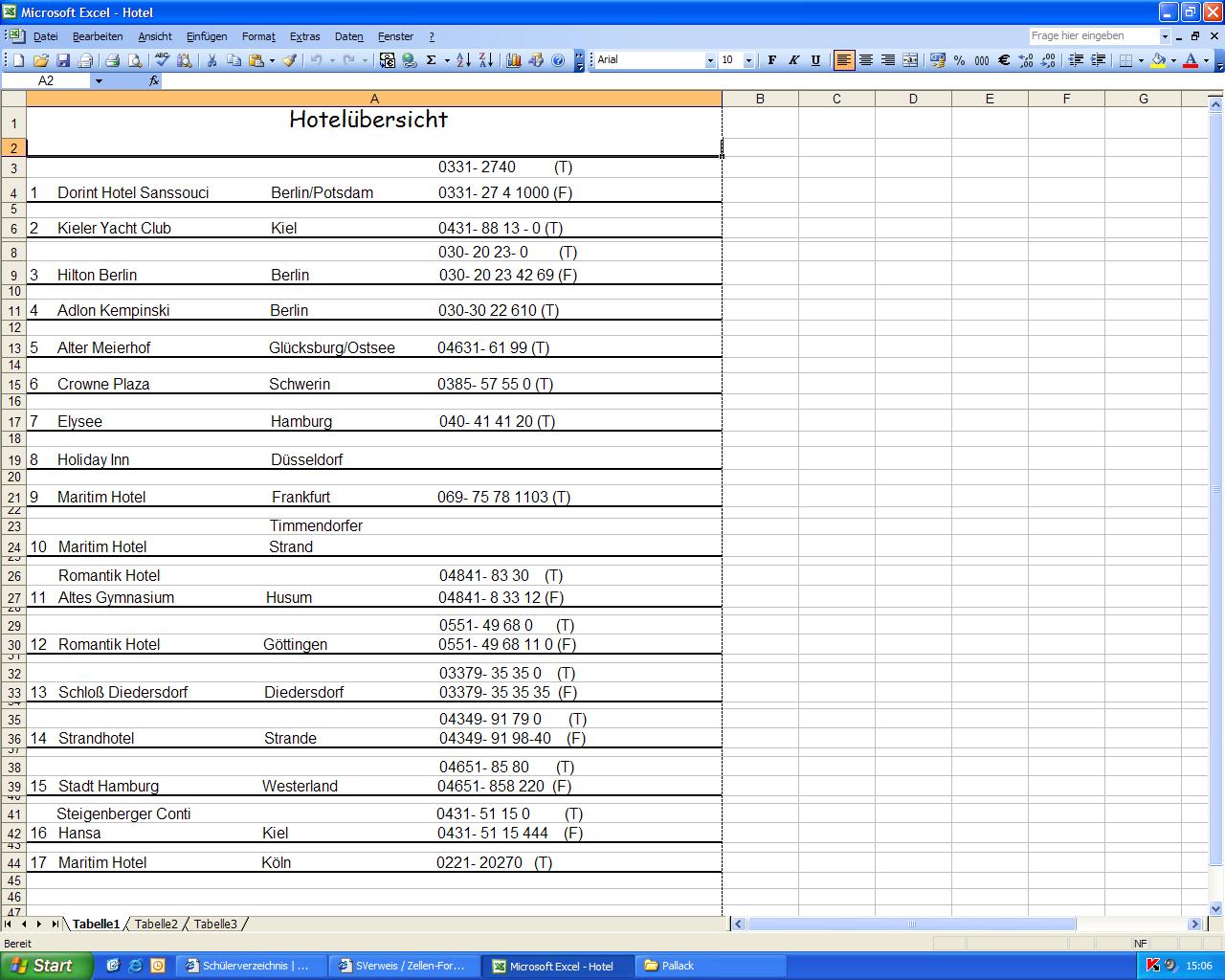Click the Print icon in the toolbar
The image size is (1225, 980).
click(112, 60)
